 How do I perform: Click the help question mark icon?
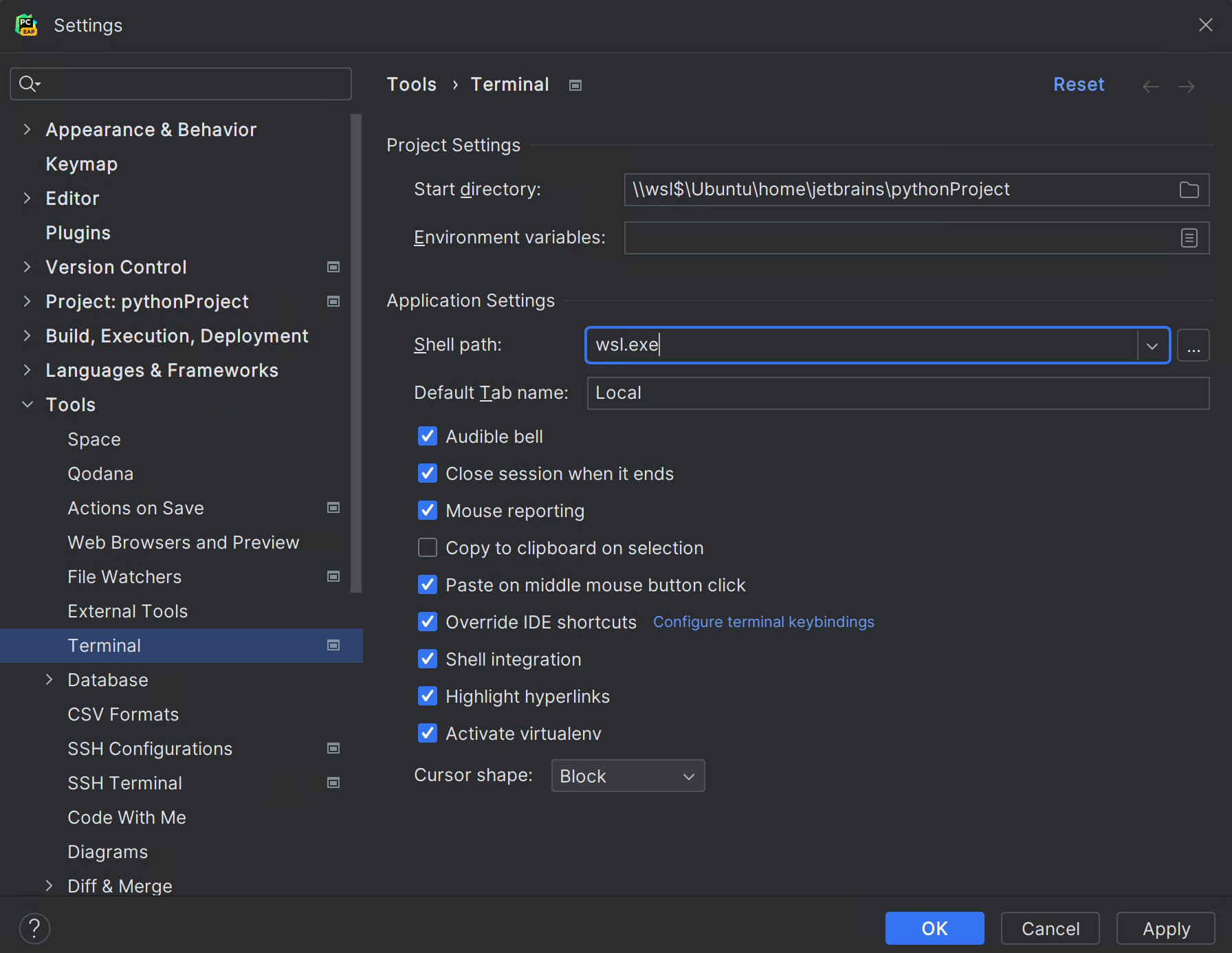click(34, 928)
